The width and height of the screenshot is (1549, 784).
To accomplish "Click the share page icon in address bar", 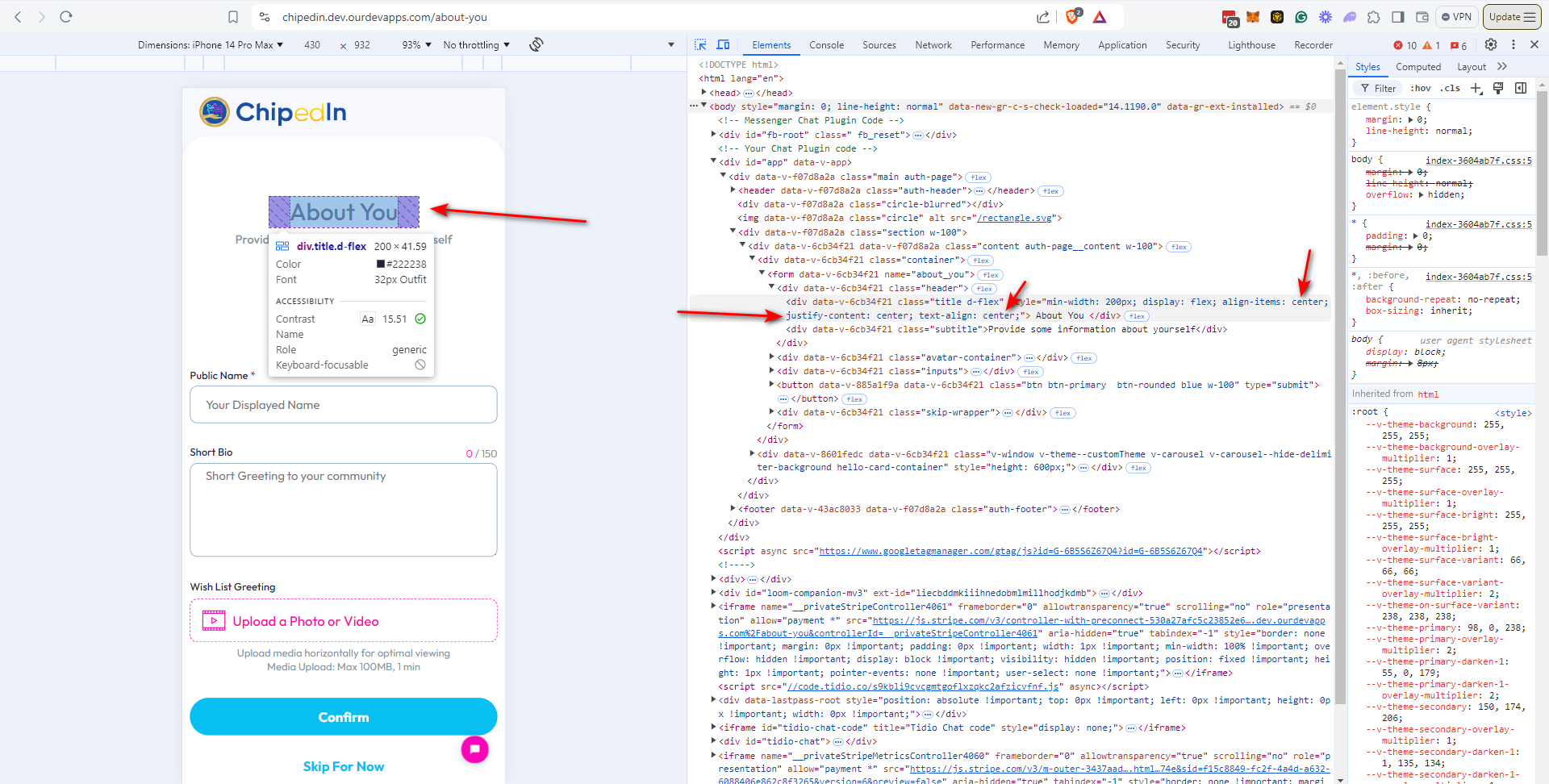I will (x=1043, y=17).
